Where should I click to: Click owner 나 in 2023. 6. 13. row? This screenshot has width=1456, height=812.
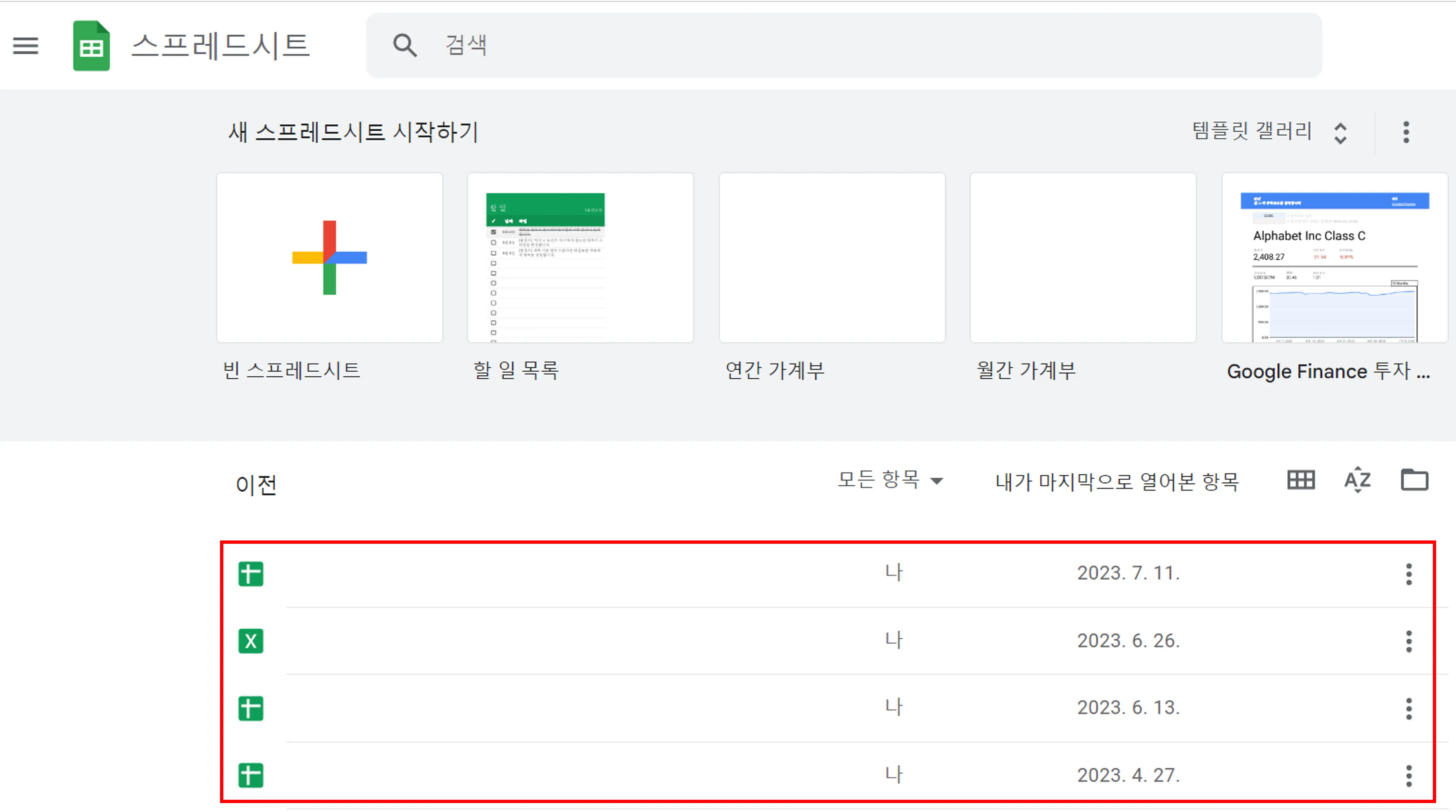tap(894, 707)
